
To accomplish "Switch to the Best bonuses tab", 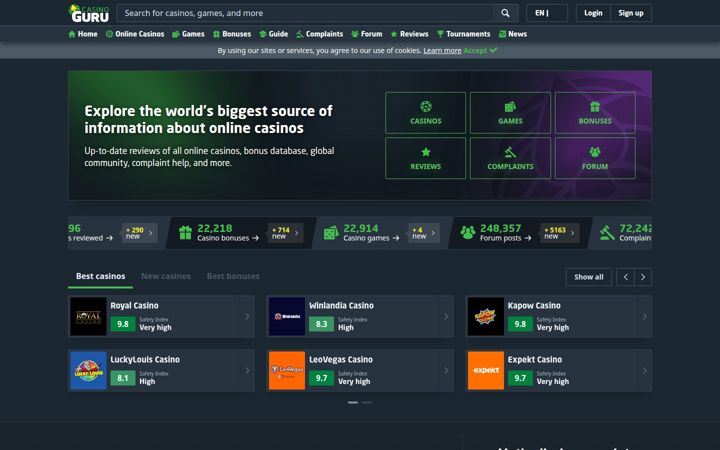I will [x=233, y=276].
